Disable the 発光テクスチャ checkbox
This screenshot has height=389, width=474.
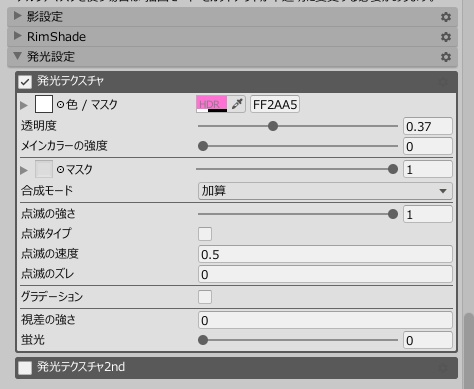(25, 82)
